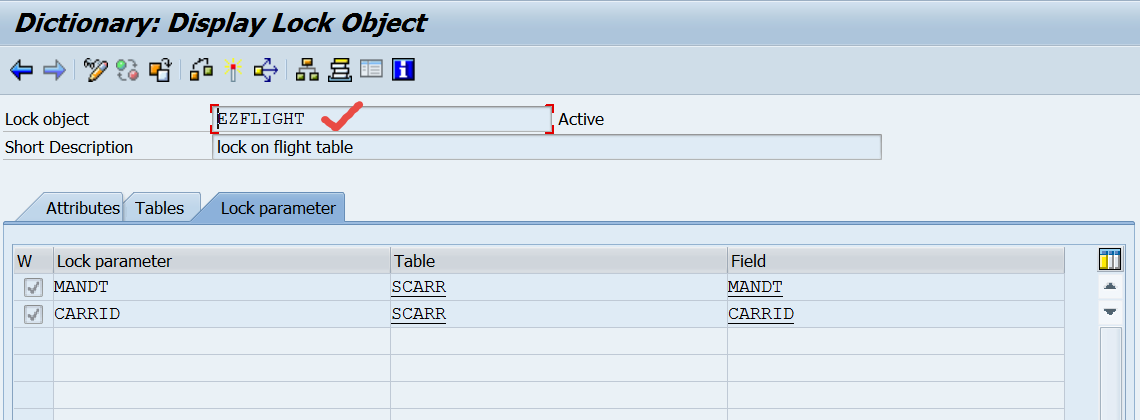Click the Check object icon
Viewport: 1140px width, 420px height.
click(x=202, y=70)
